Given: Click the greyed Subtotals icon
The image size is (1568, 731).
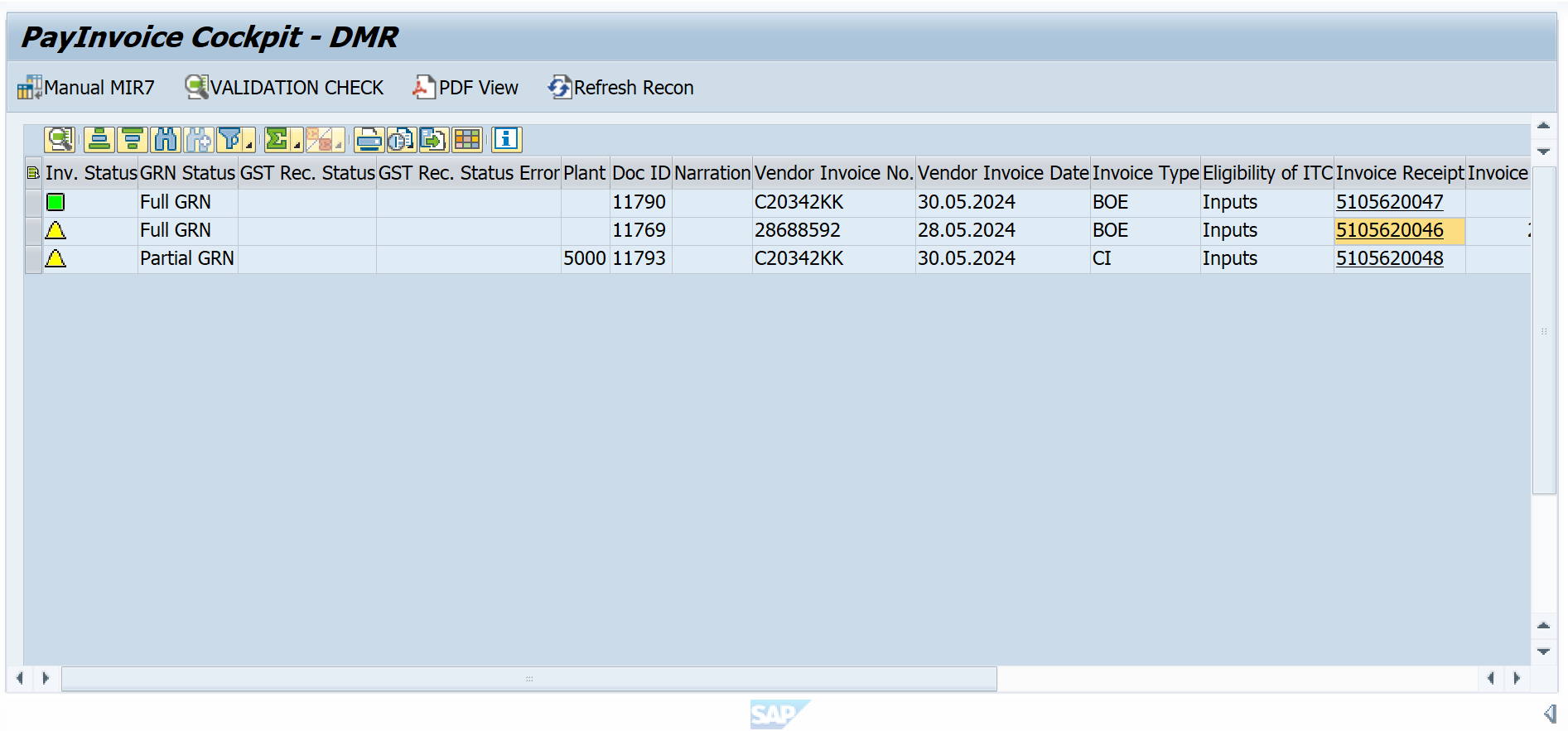Looking at the screenshot, I should (319, 139).
